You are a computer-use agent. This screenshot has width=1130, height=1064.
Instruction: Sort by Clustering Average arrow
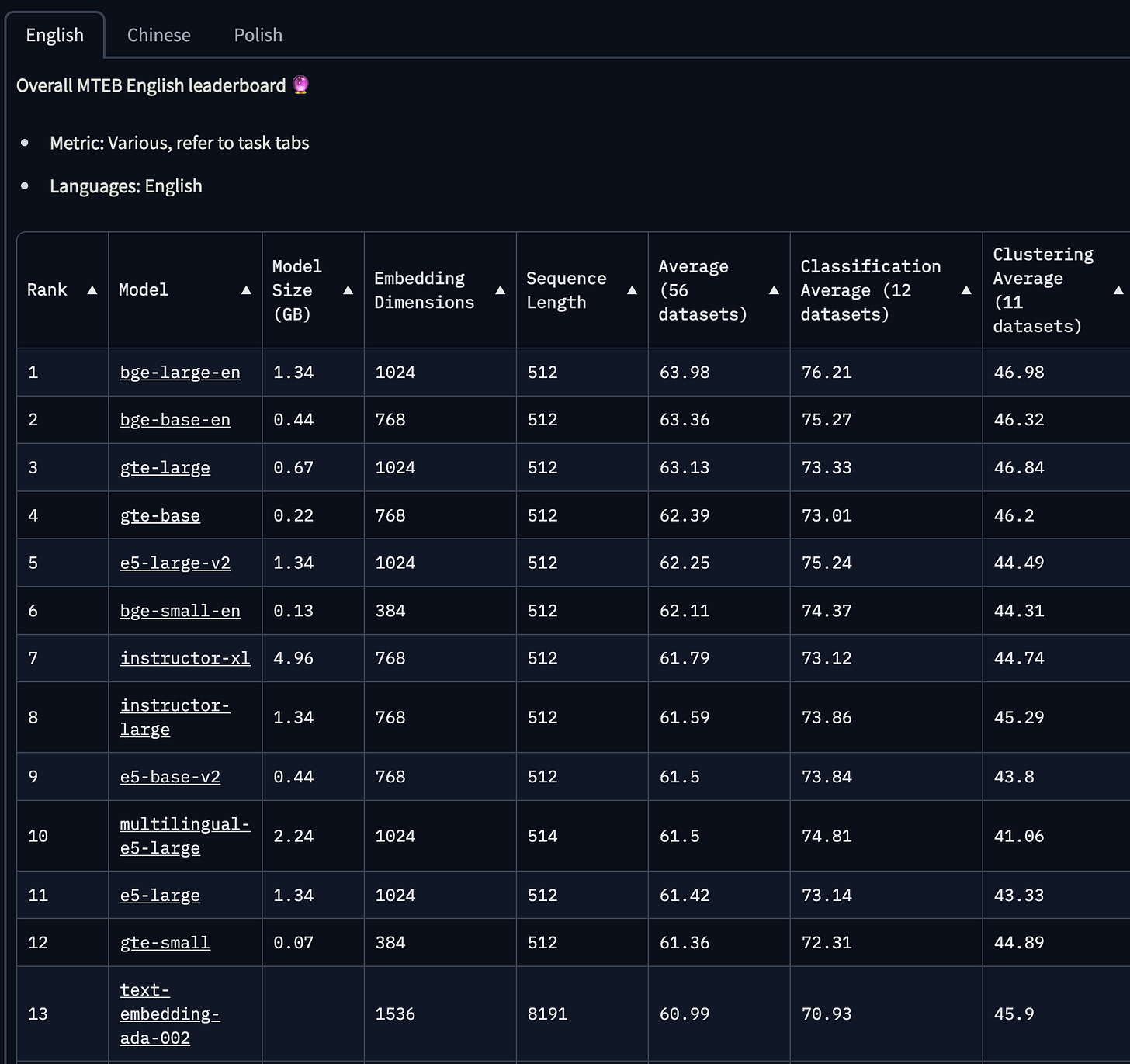coord(1118,290)
